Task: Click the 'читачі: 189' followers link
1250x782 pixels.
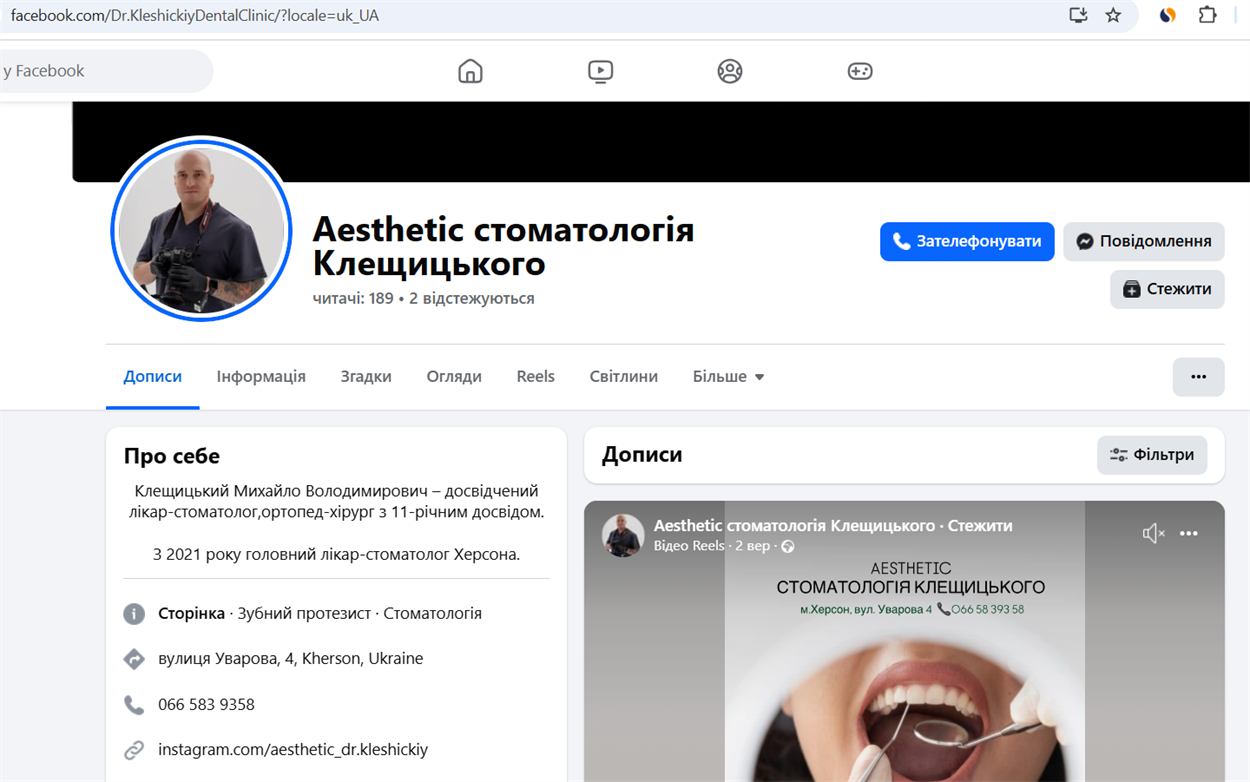Action: (x=353, y=299)
